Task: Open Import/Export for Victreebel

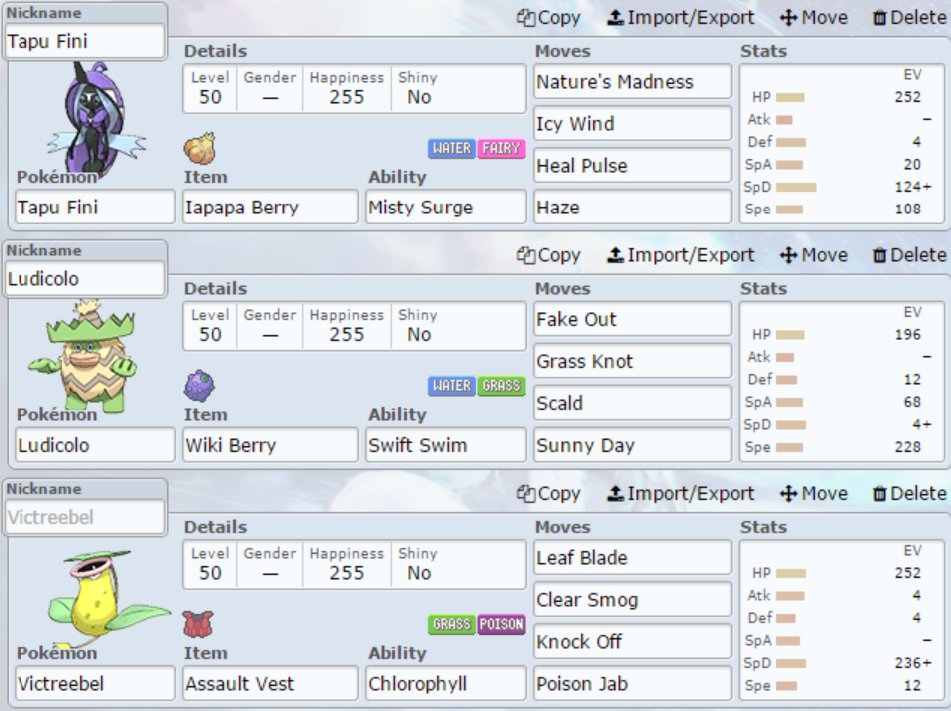Action: point(680,493)
